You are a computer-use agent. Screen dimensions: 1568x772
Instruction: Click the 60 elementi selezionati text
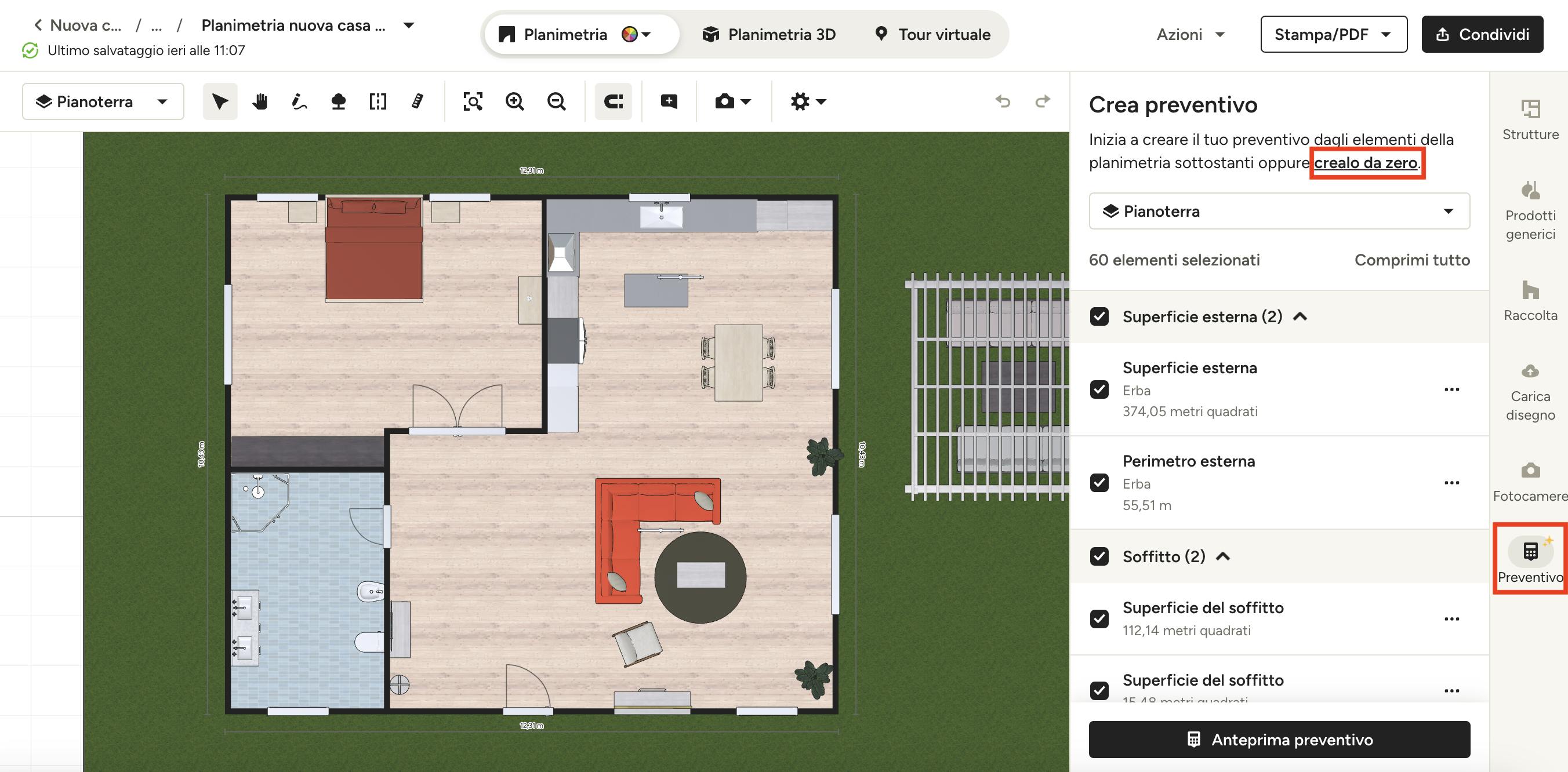coord(1174,260)
